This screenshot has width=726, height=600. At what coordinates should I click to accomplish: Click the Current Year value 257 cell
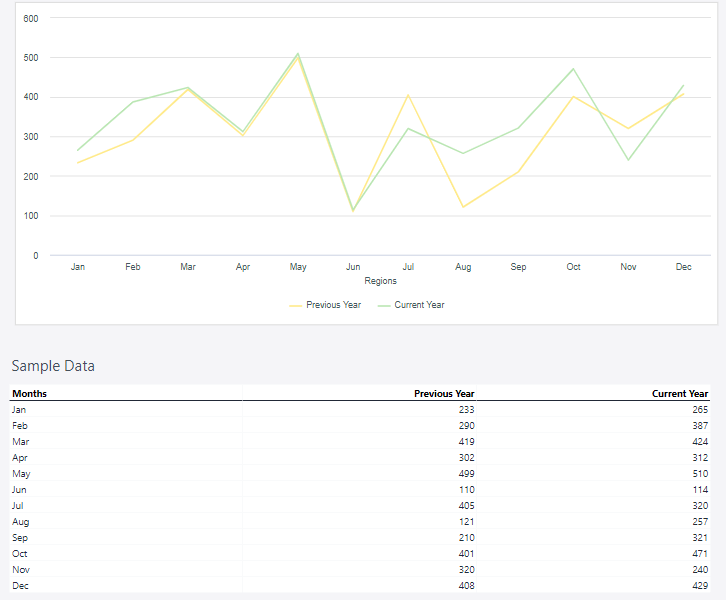[x=700, y=522]
